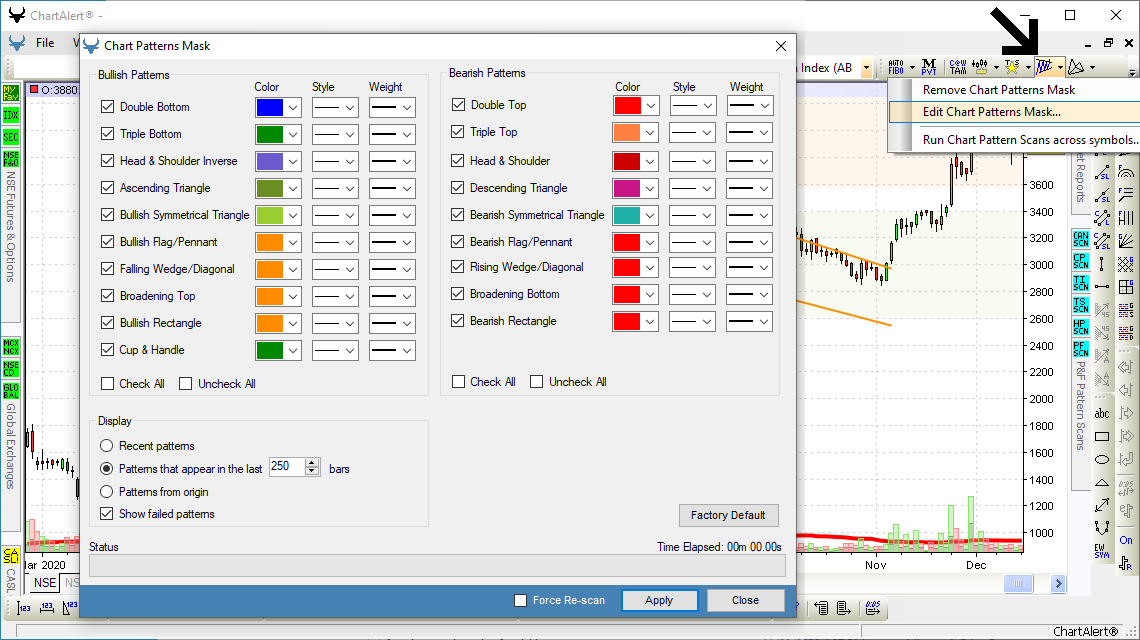Screen dimensions: 1140x640
Task: Close the Chart Patterns Mask dialog with X
Action: pyautogui.click(x=781, y=46)
